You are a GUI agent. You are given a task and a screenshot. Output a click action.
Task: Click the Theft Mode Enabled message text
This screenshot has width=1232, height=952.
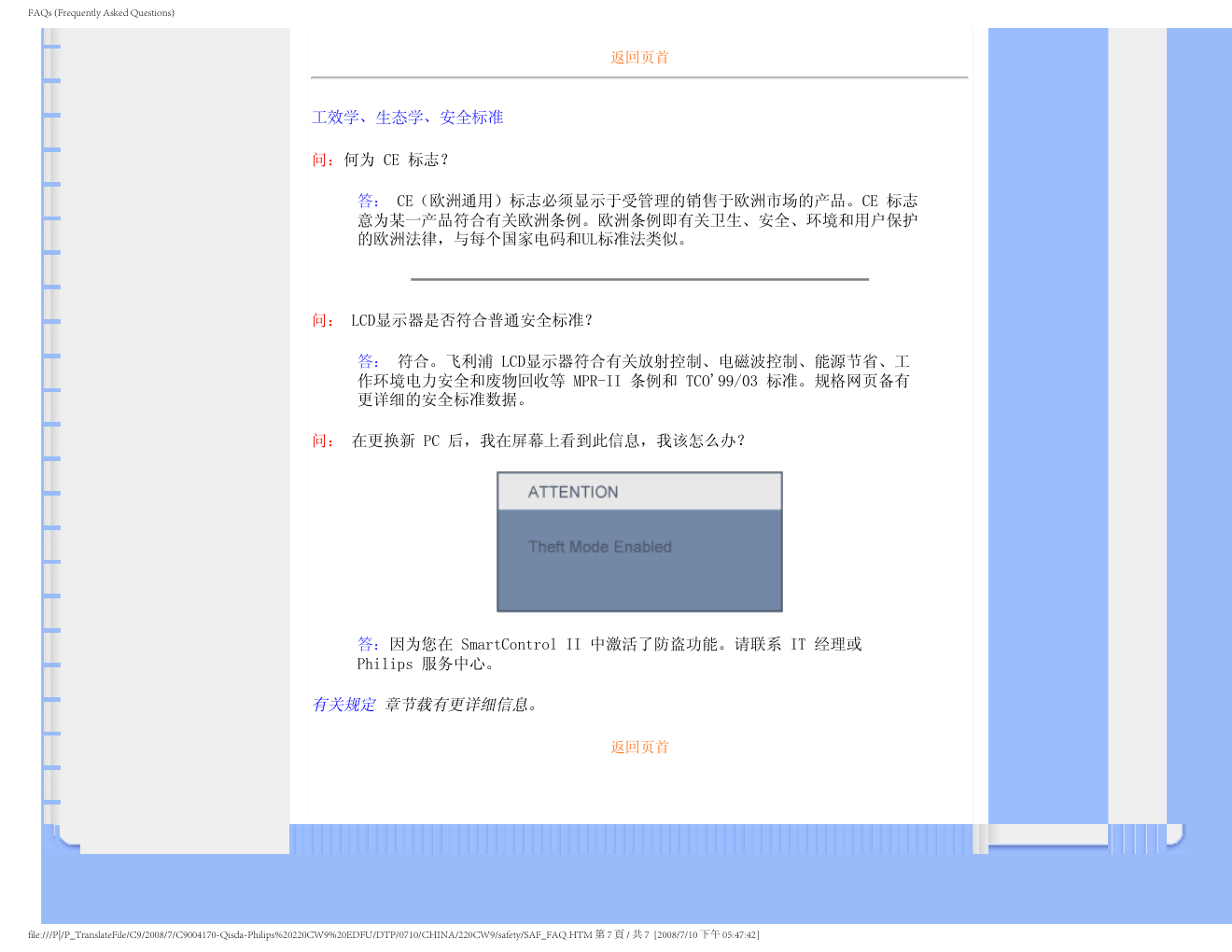coord(600,547)
